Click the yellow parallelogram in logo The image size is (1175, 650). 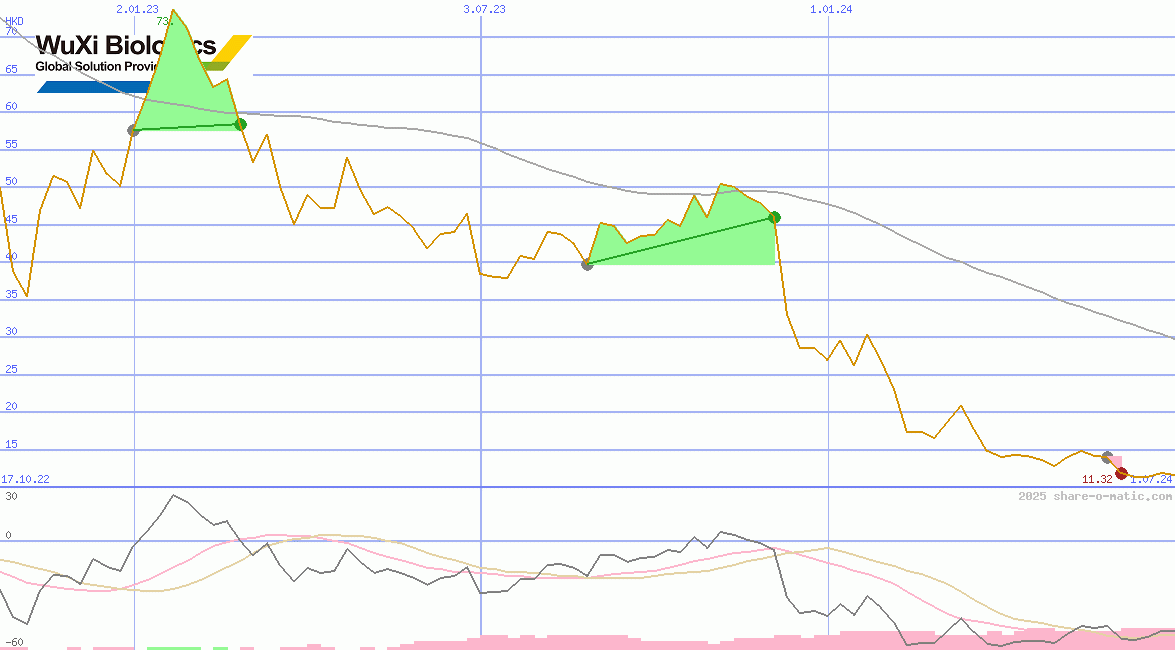(x=234, y=47)
